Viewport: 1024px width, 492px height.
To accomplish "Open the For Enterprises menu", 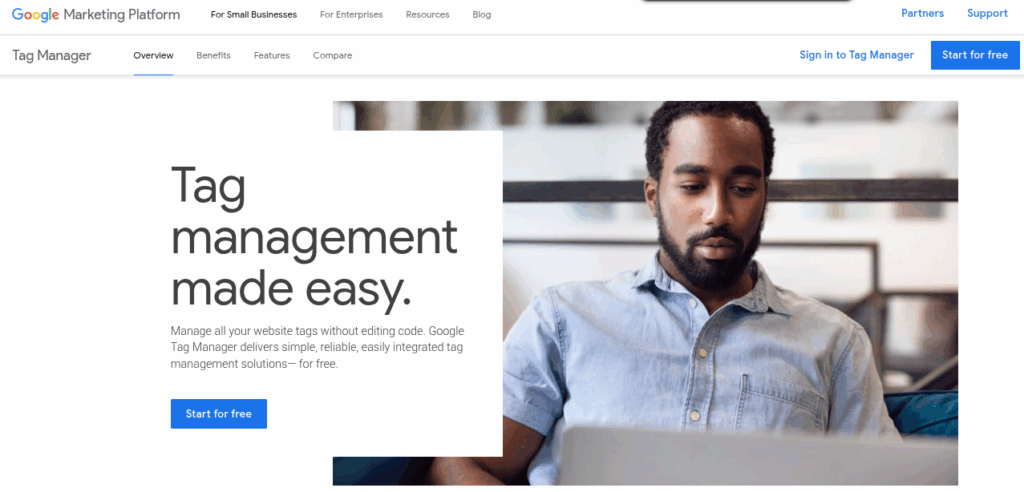I will point(351,14).
